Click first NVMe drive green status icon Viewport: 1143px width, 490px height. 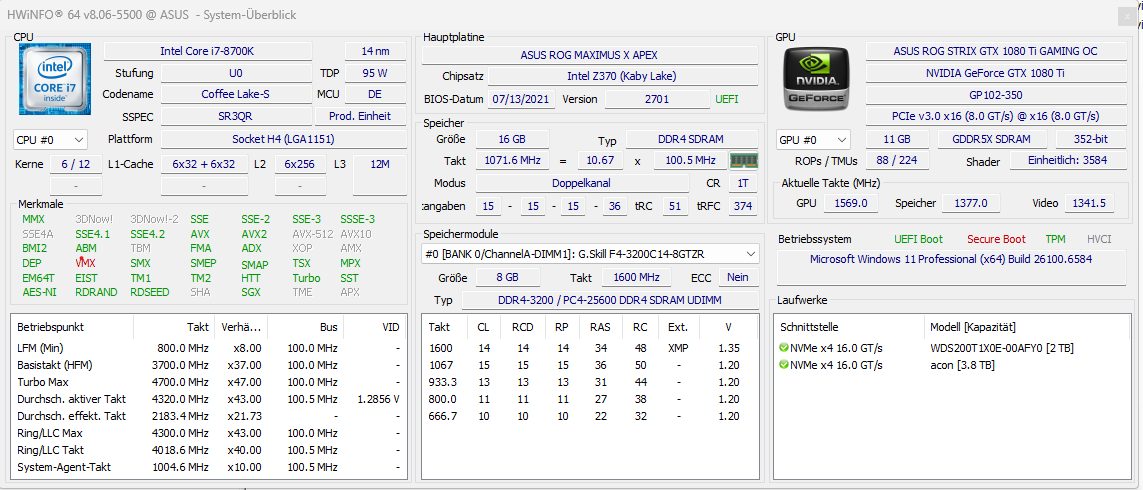coord(784,348)
